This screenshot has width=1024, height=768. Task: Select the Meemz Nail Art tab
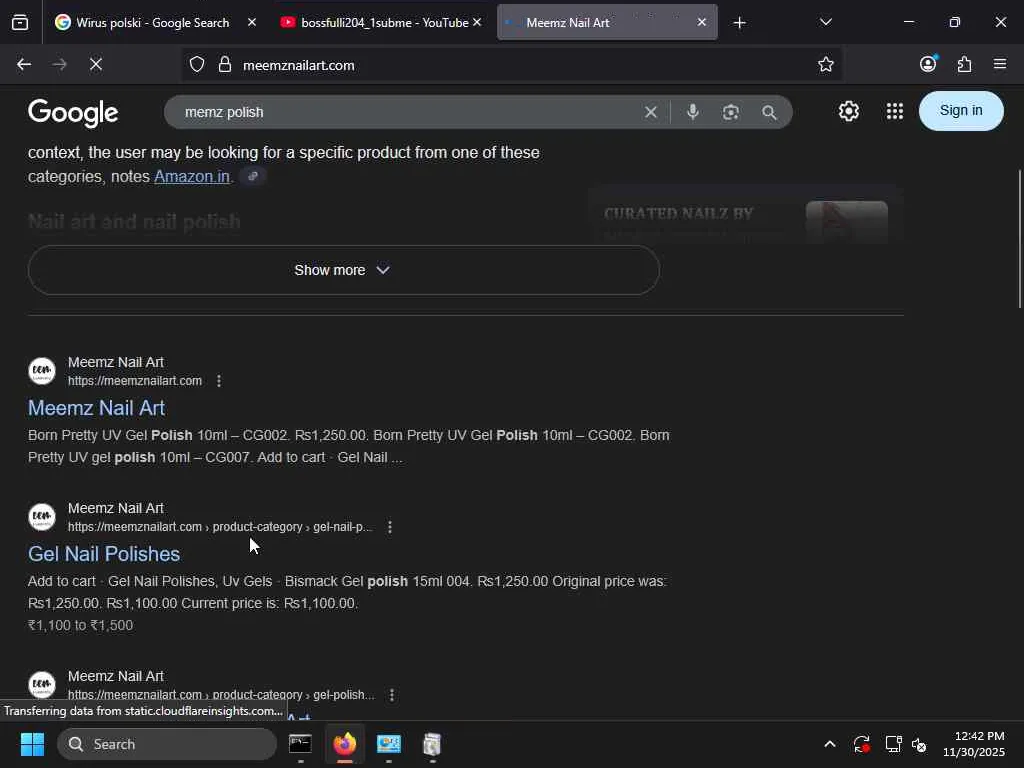[607, 22]
